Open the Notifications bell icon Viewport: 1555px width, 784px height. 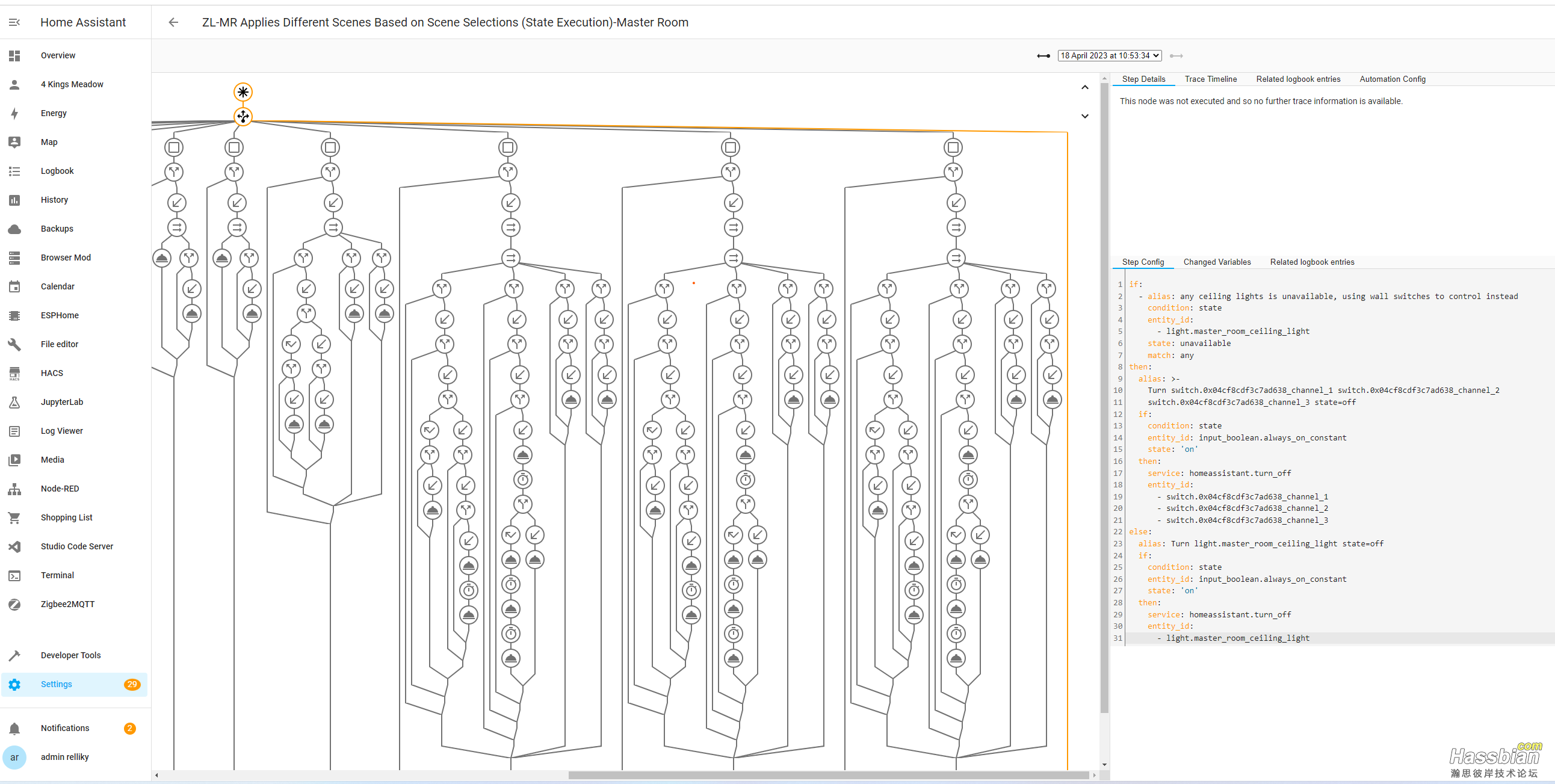point(14,729)
